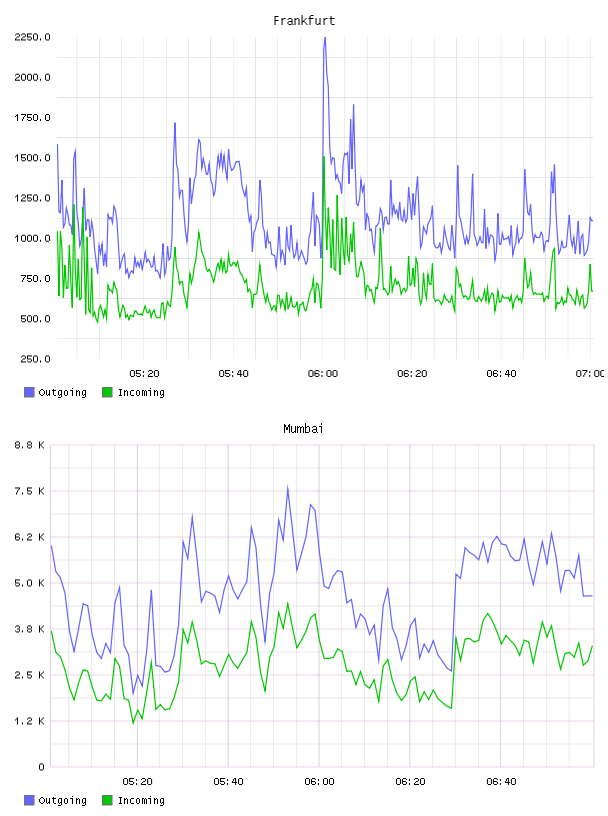Viewport: 608px width, 816px height.
Task: Click the 7.5 K axis label in Mumbai chart
Action: [29, 491]
